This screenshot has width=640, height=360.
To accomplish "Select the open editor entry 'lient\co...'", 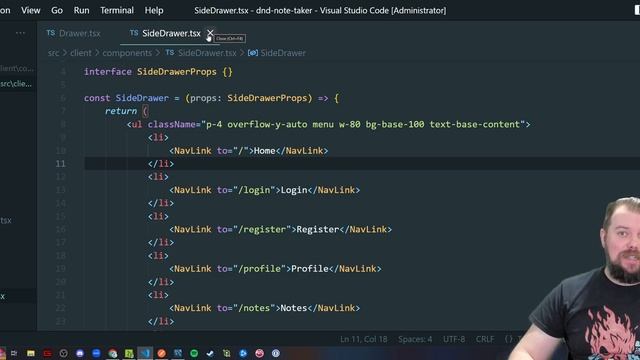I will [x=16, y=68].
